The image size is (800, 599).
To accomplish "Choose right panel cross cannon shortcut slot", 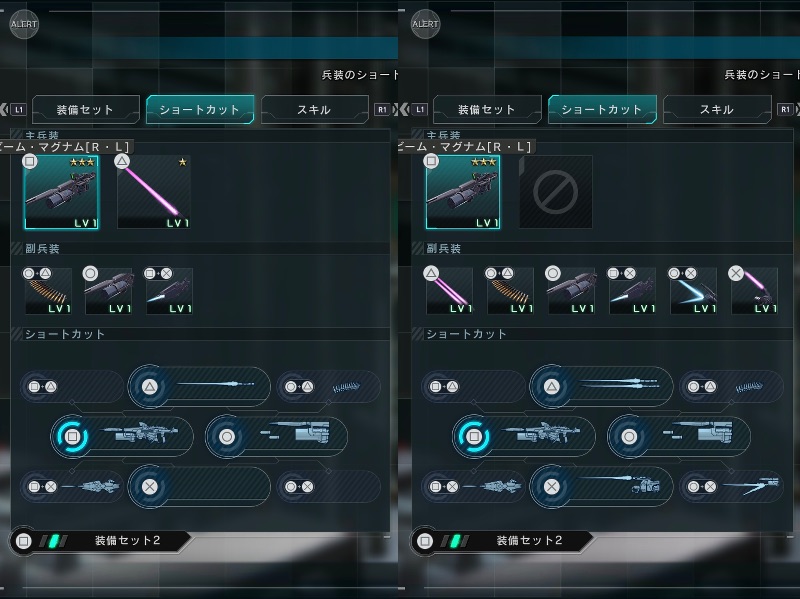I will [x=601, y=486].
